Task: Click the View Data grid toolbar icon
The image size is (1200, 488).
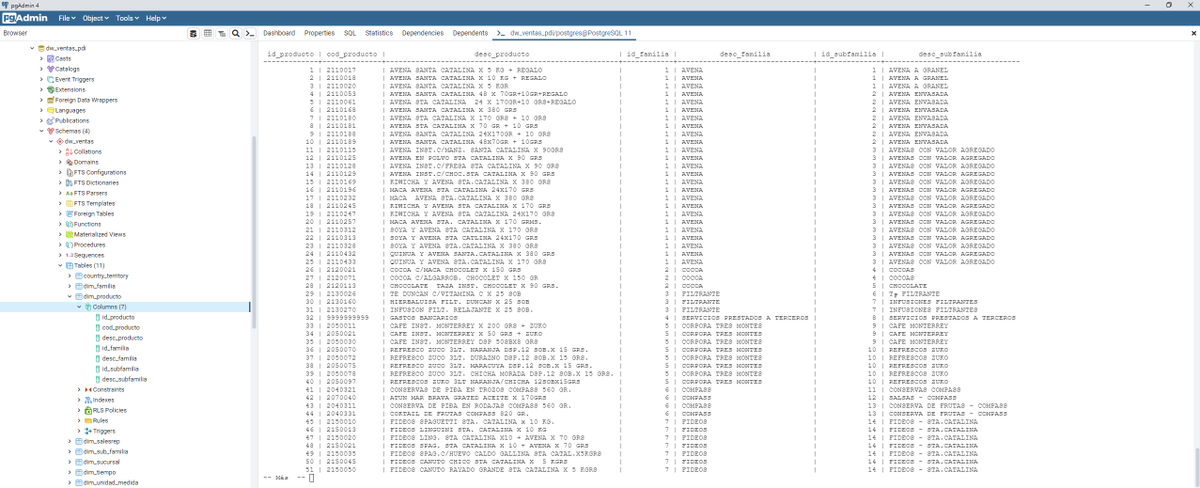Action: (x=208, y=33)
